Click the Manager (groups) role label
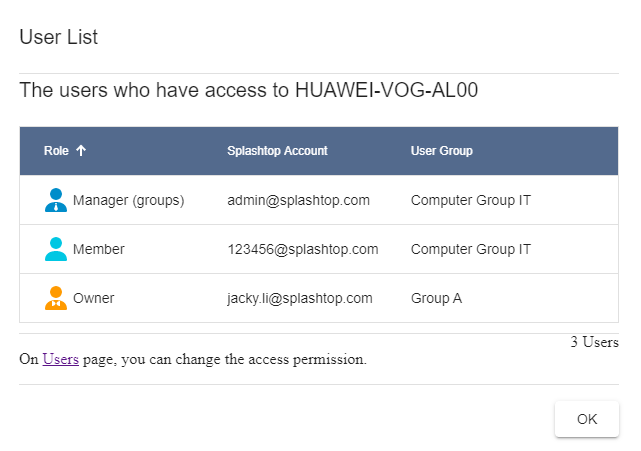This screenshot has height=451, width=641. click(128, 200)
